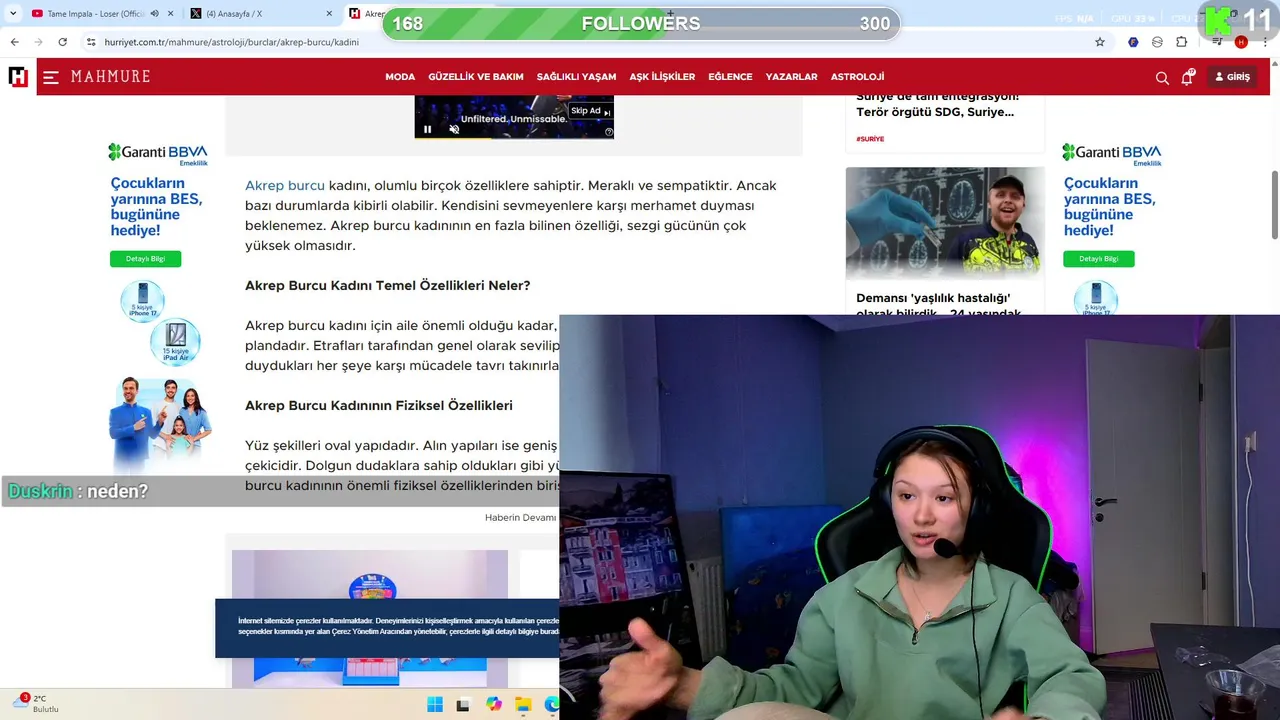The image size is (1280, 720).
Task: Click the GİRİŞ login button
Action: click(1232, 77)
